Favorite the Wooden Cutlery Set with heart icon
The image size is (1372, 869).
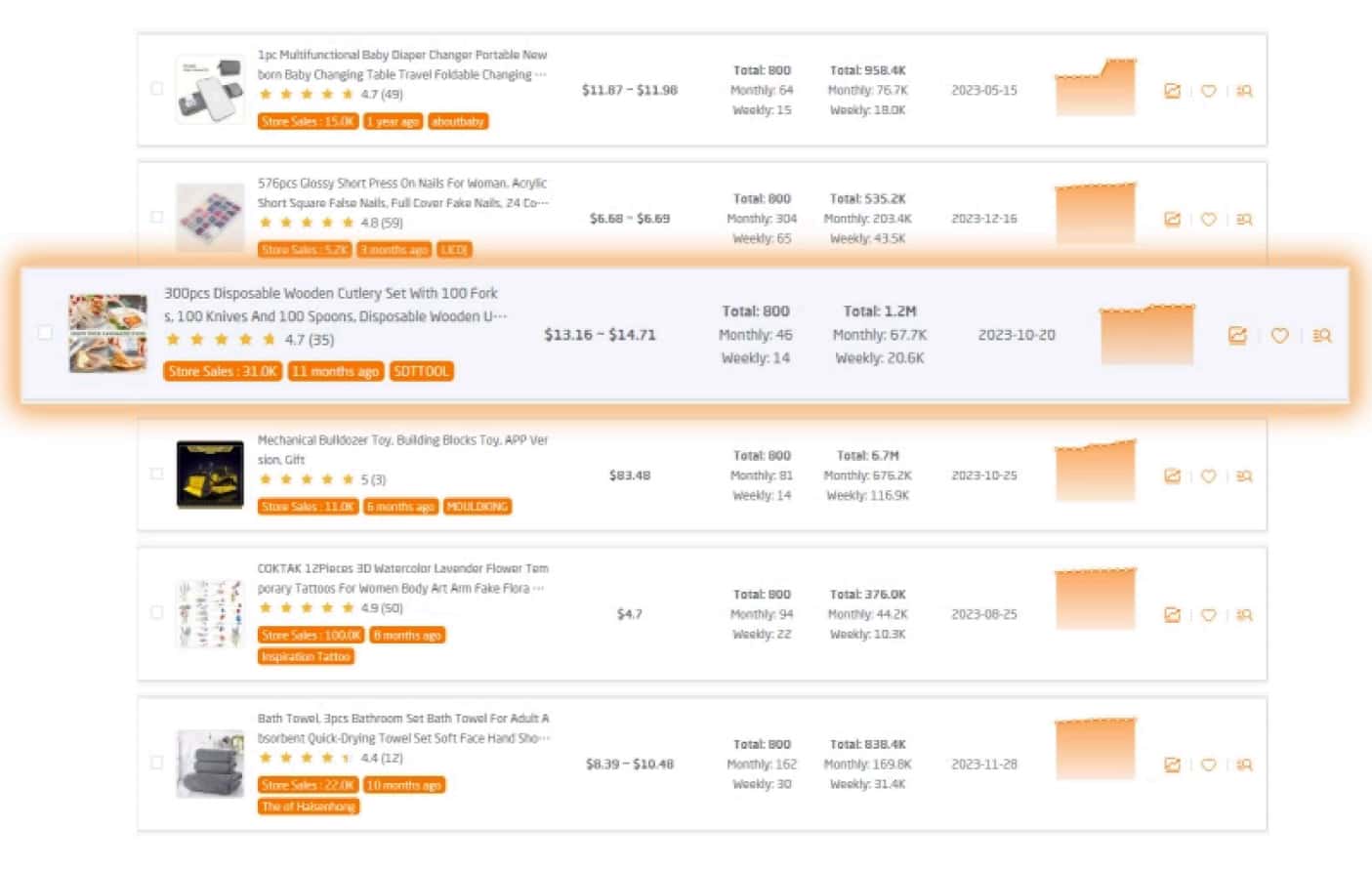point(1279,336)
